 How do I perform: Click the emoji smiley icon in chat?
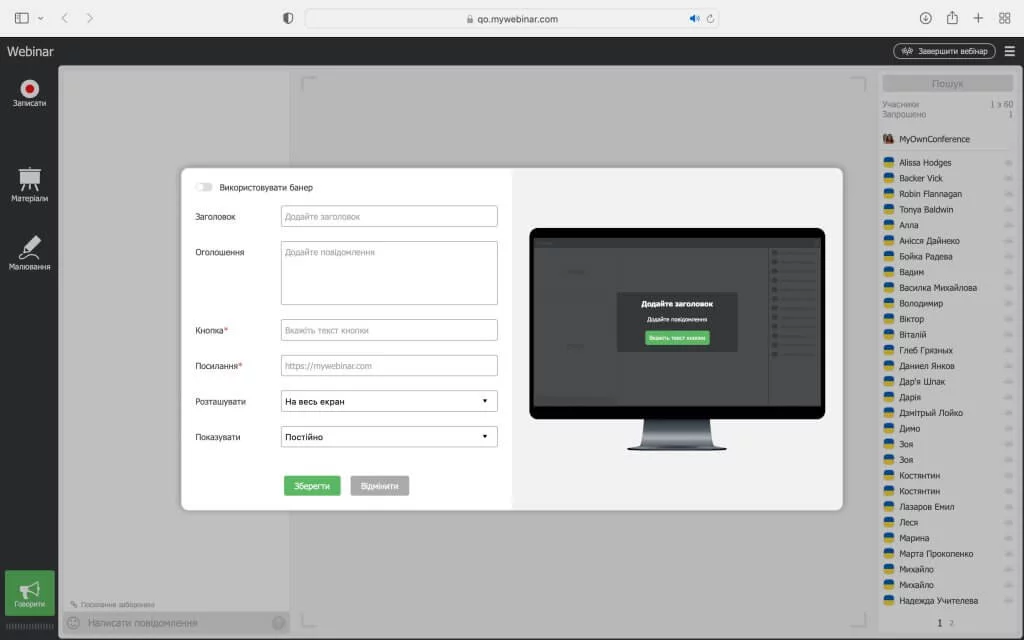pos(73,623)
